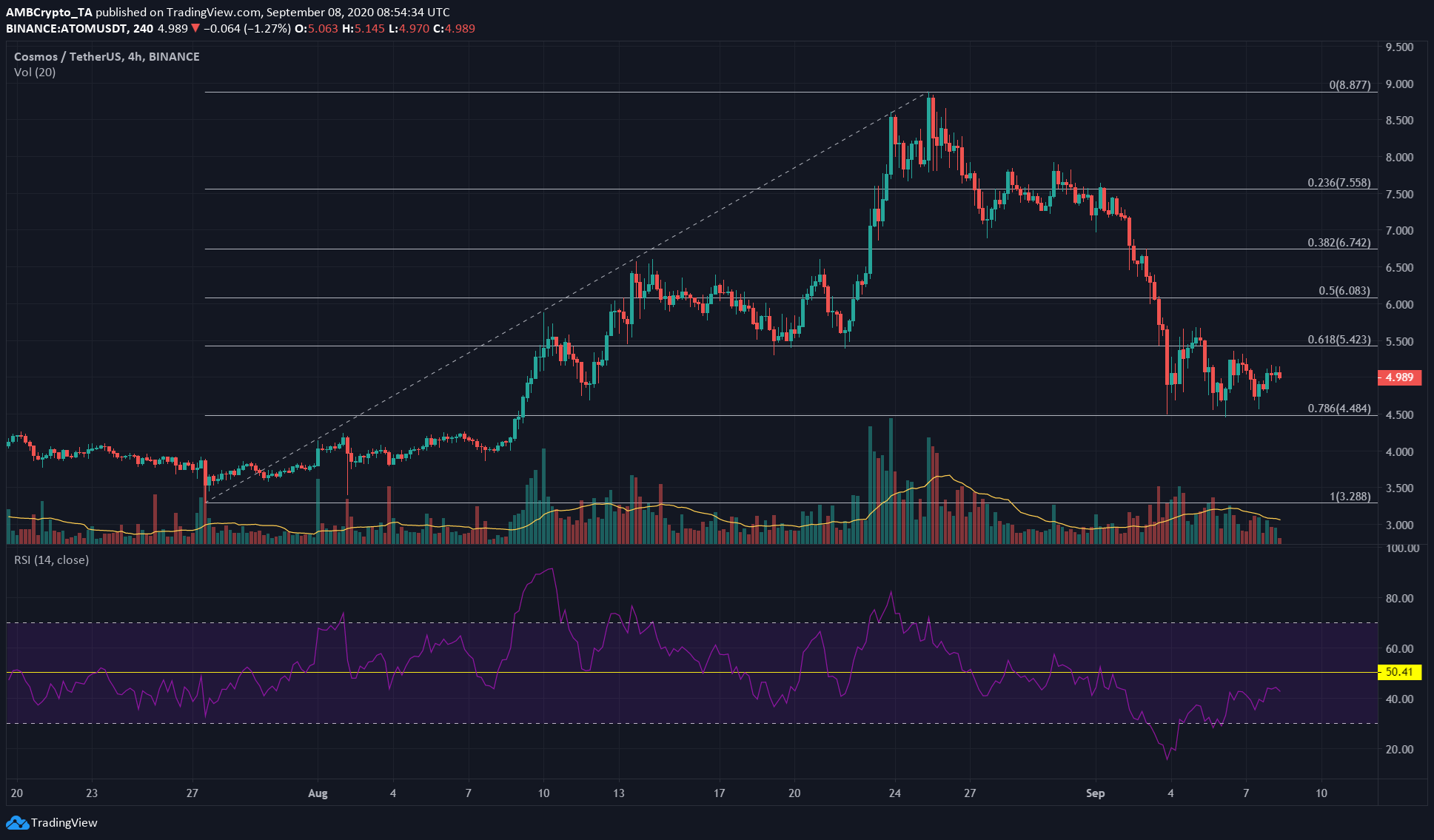The height and width of the screenshot is (840, 1434).
Task: Select the 0.5(6.083) Fibonacci level label
Action: (x=1344, y=291)
